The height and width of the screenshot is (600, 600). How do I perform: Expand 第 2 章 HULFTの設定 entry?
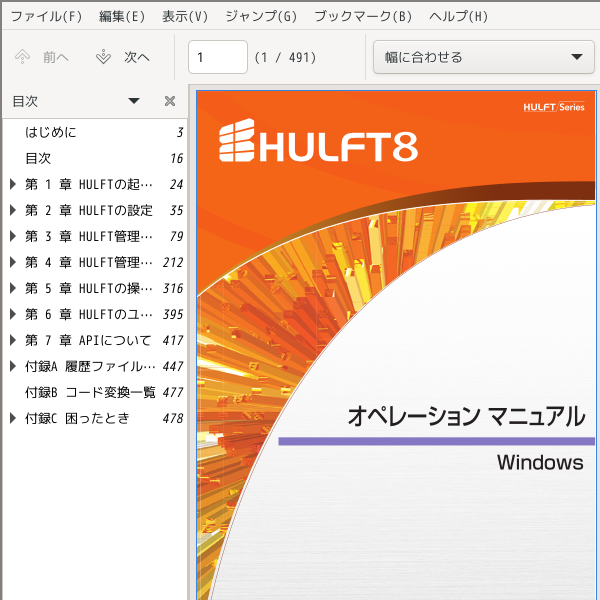coord(13,210)
